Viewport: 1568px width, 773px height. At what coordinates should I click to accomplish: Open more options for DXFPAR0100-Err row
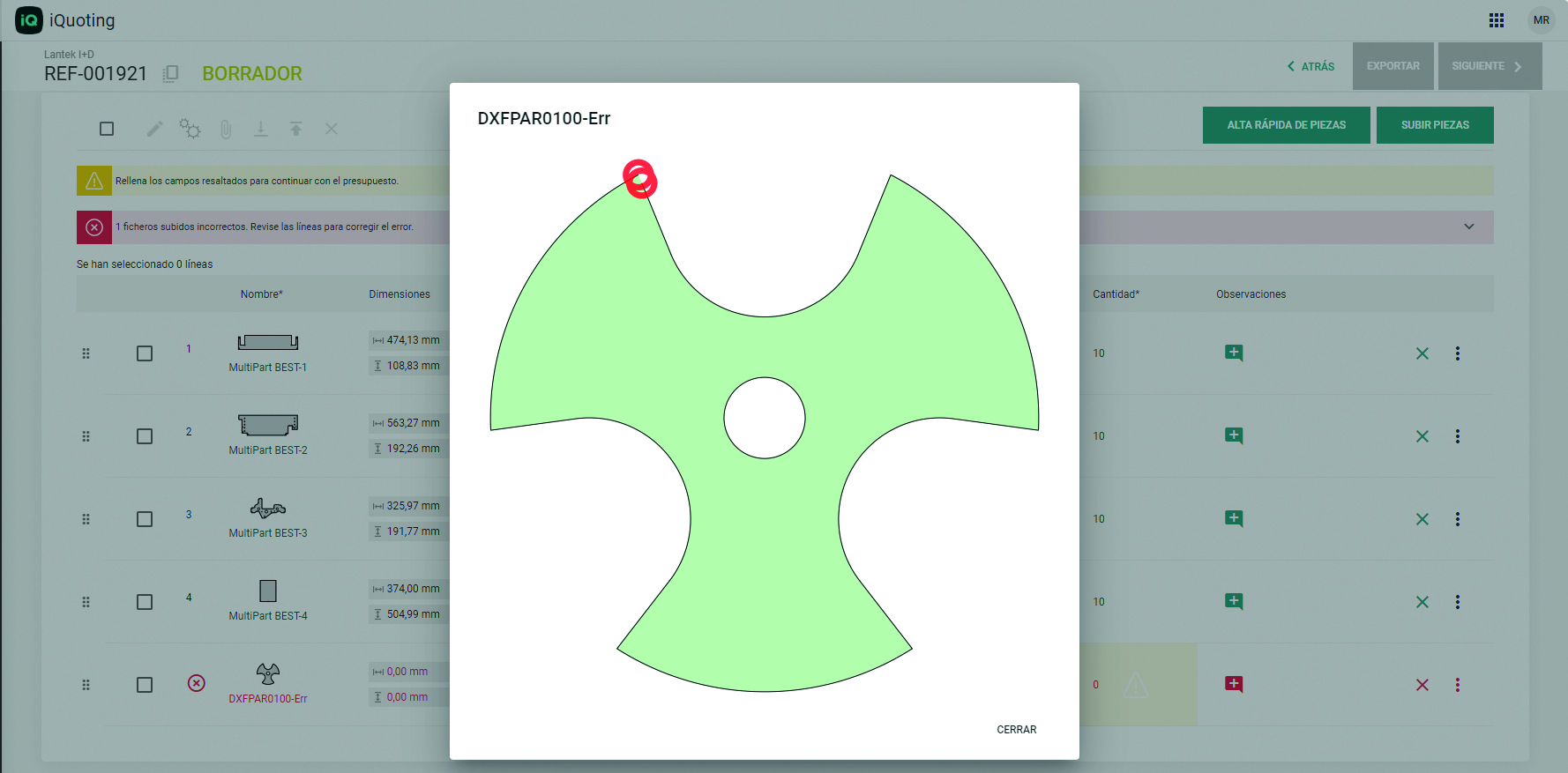point(1457,685)
